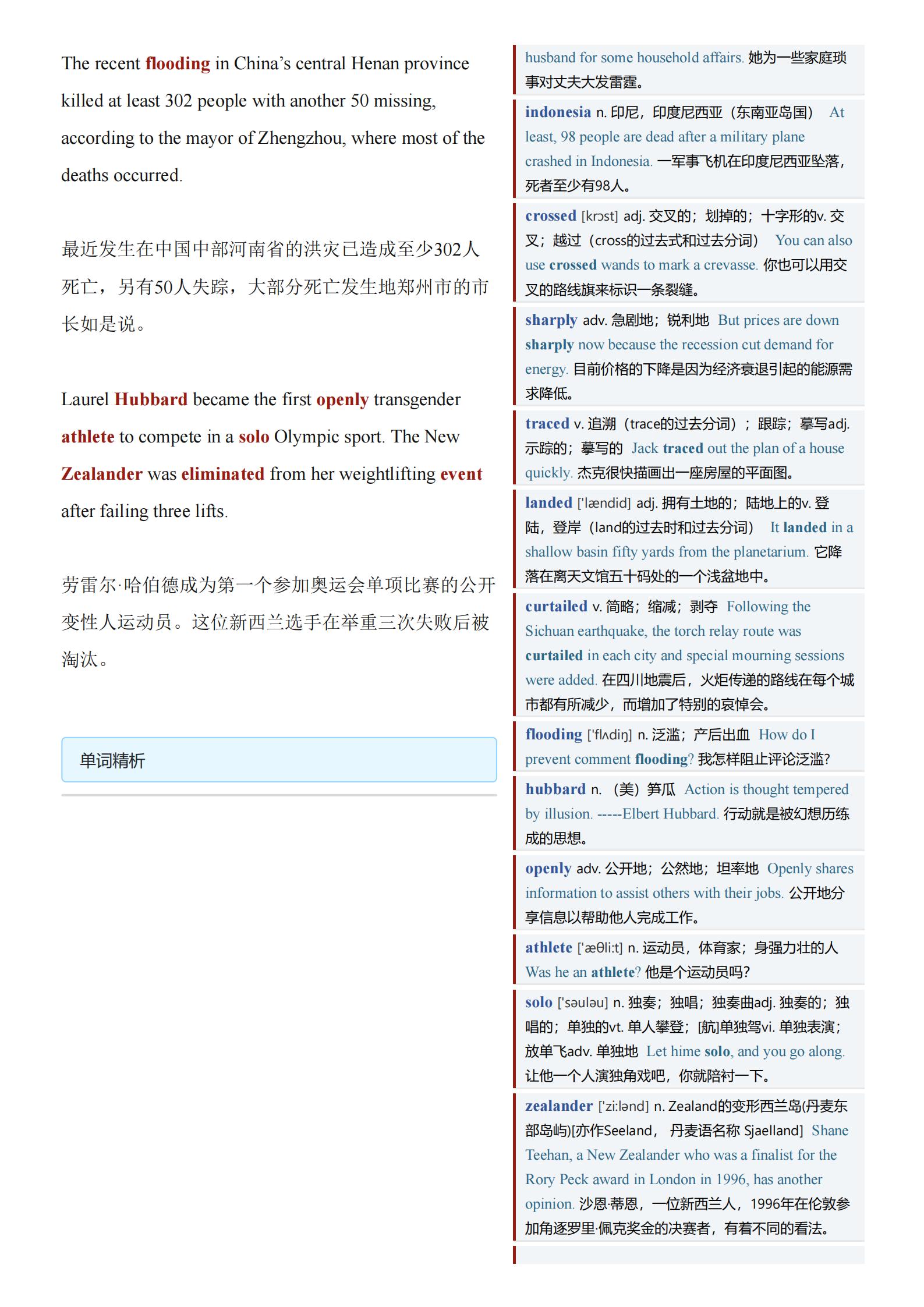Select the 'flooding' vocabulary headword in word list
The width and height of the screenshot is (924, 1307).
point(554,735)
